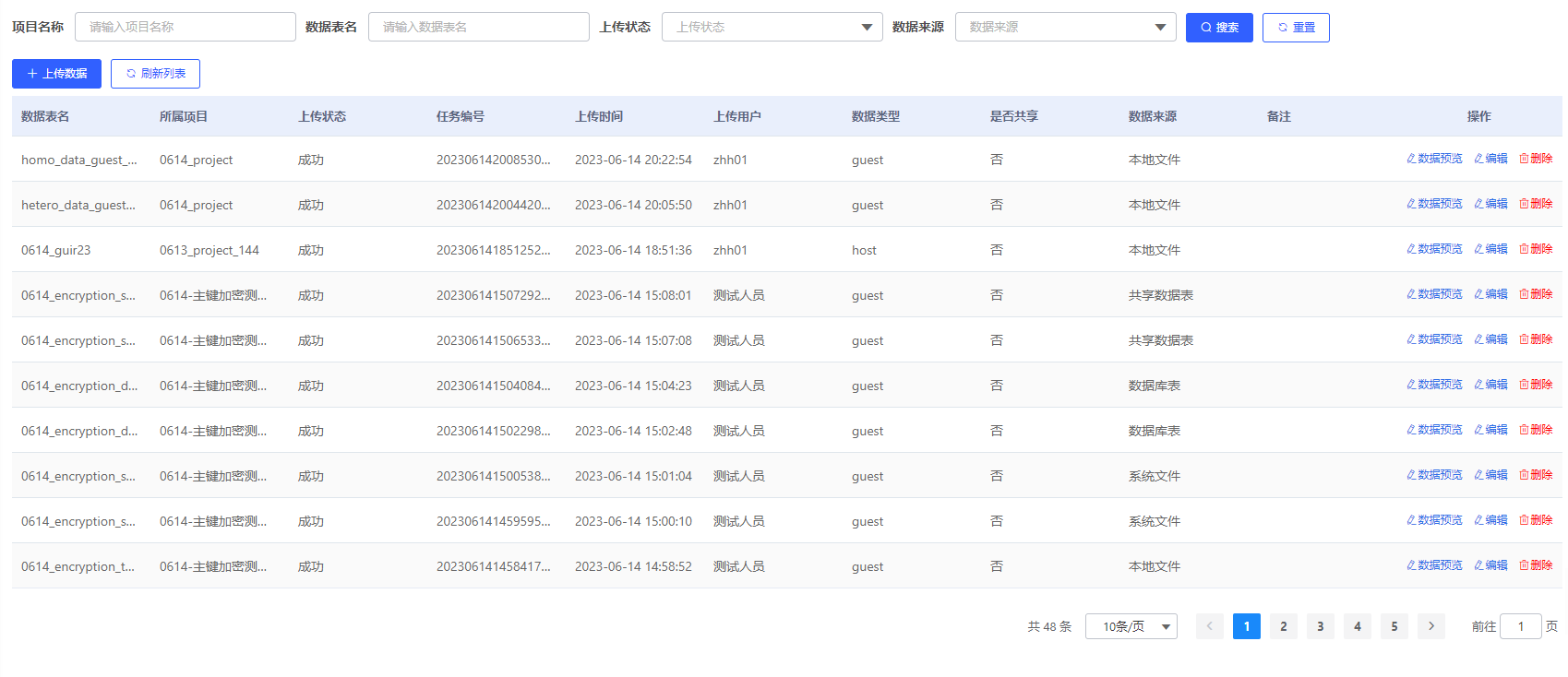Delete the 0614_guir23 row

(1536, 249)
